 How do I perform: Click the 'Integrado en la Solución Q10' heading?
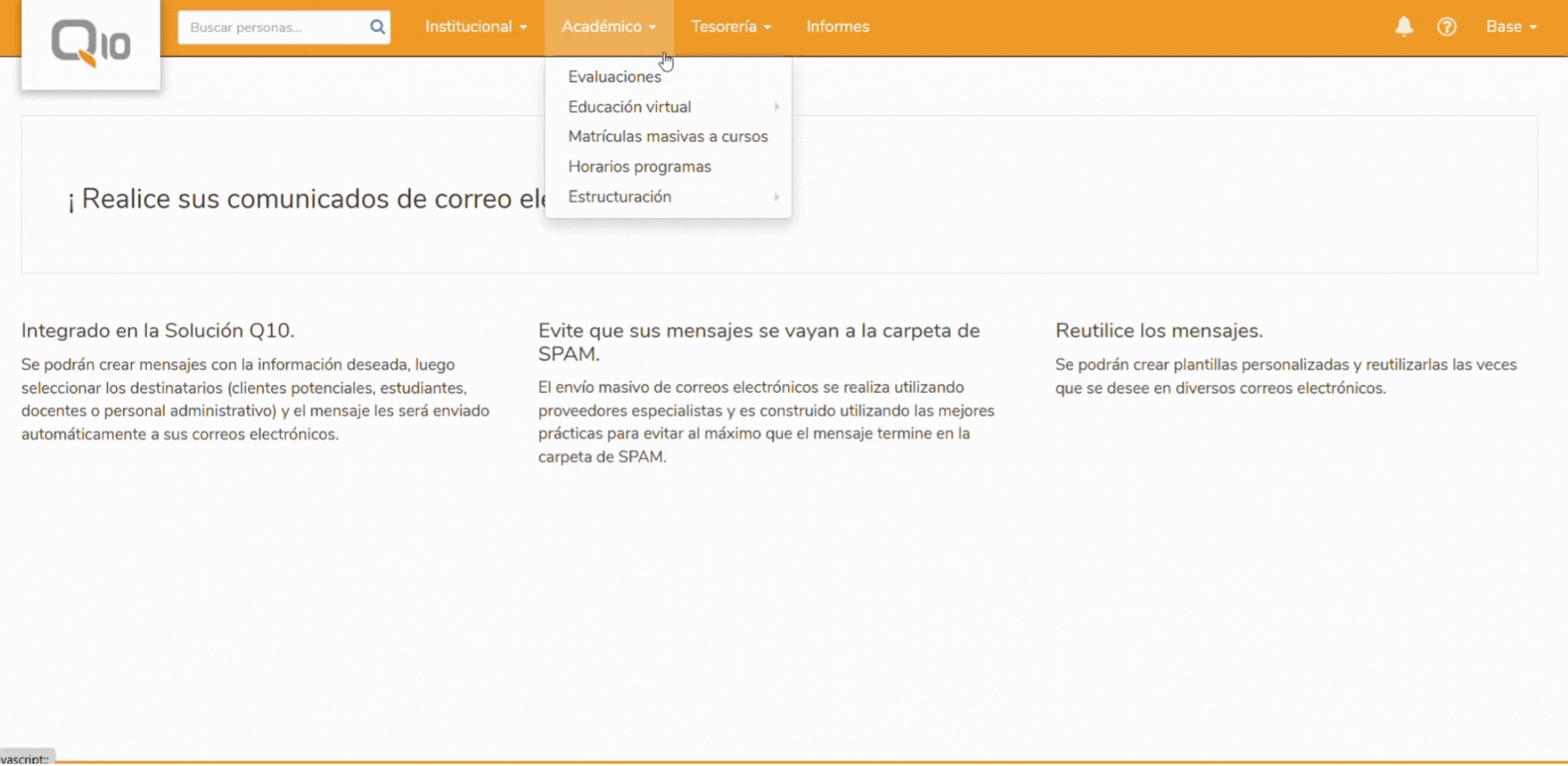(158, 331)
